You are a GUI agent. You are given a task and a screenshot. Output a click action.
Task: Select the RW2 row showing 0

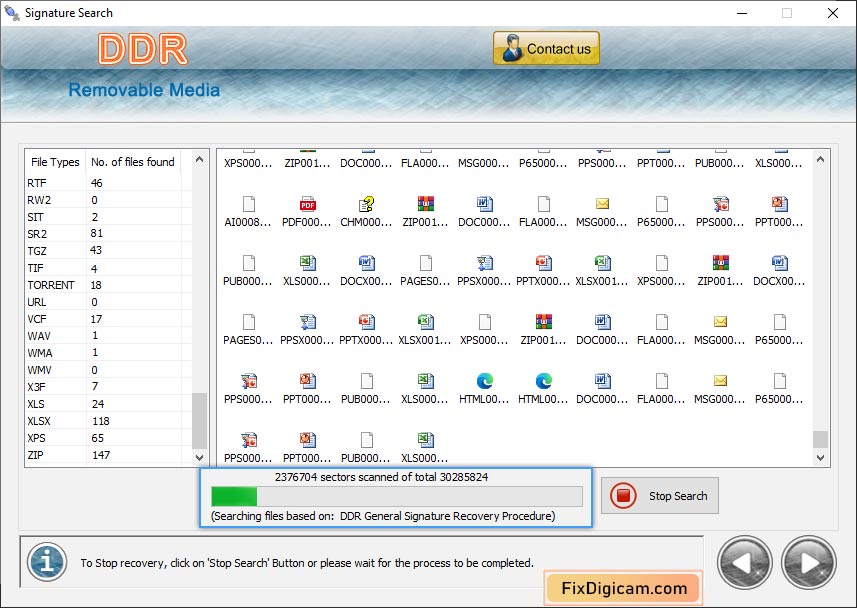(x=109, y=200)
